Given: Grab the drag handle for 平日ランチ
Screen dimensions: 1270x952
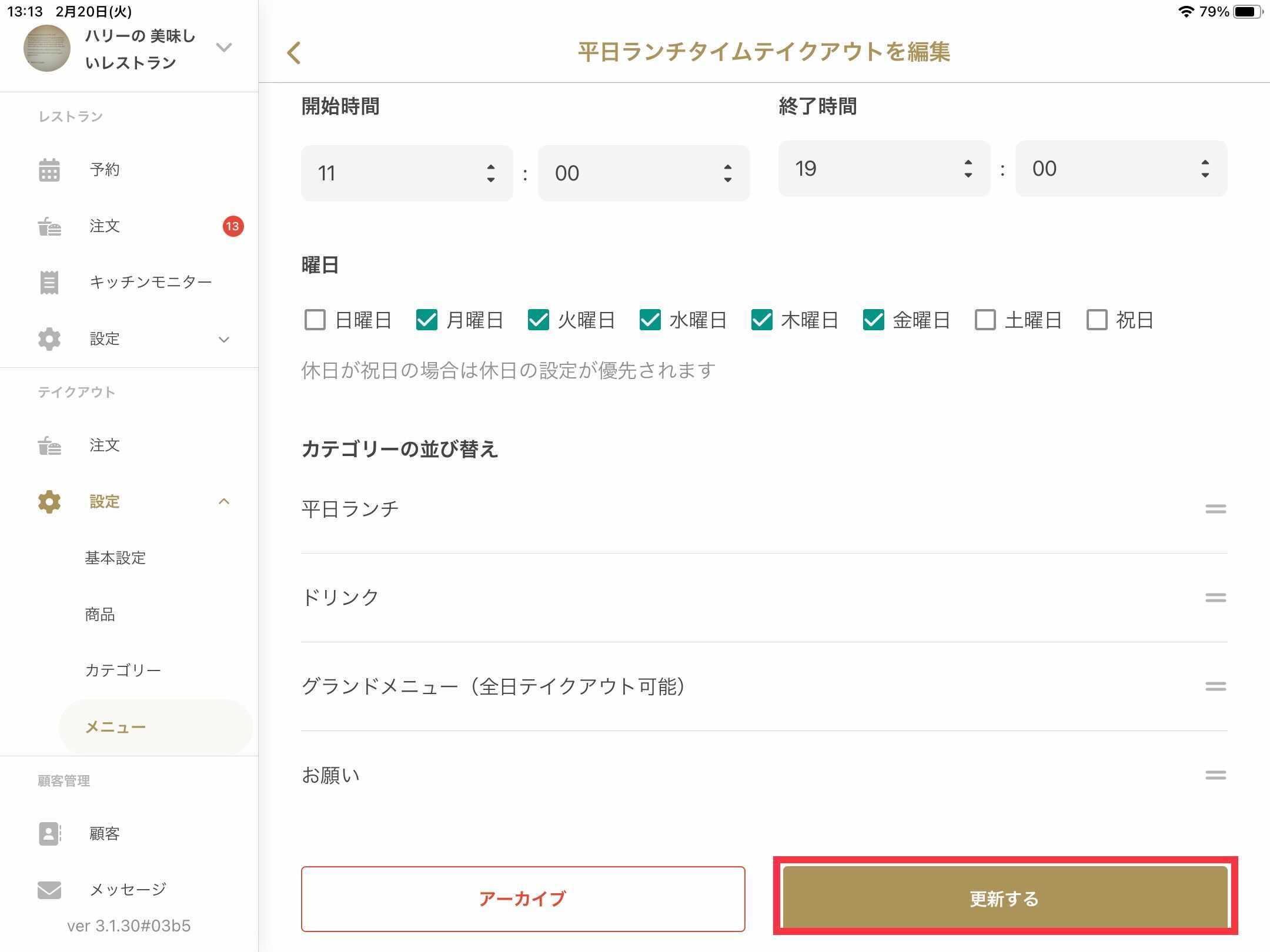Looking at the screenshot, I should [1215, 509].
